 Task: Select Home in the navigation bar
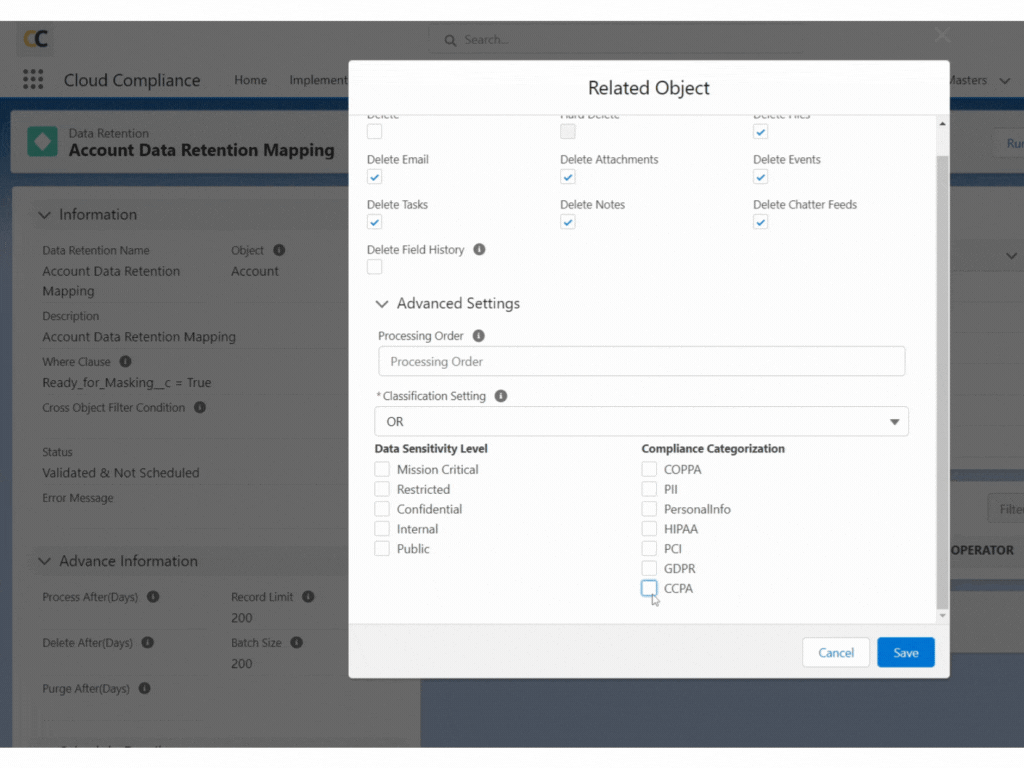(250, 80)
